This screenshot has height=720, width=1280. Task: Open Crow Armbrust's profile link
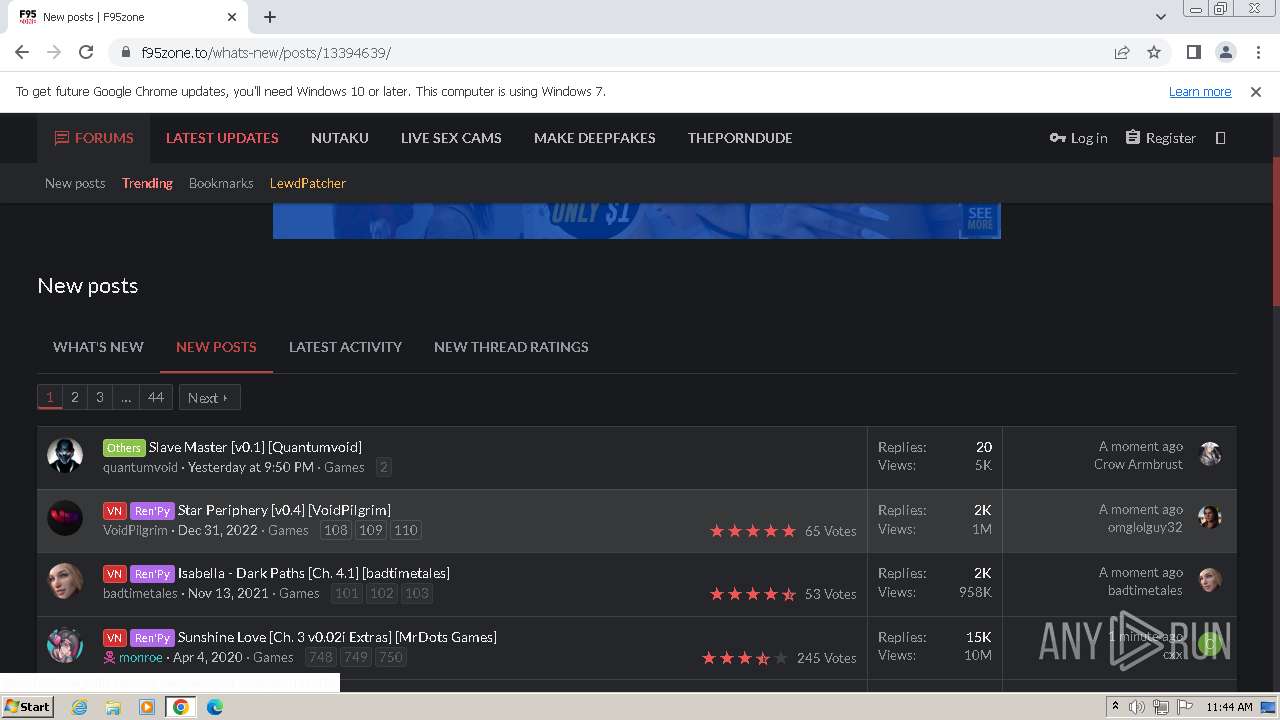1138,464
